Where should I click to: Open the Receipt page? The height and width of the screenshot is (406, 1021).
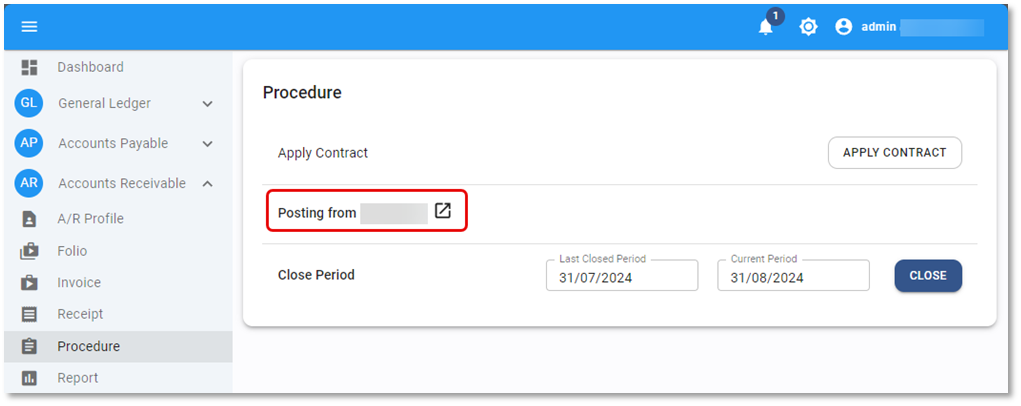tap(80, 314)
